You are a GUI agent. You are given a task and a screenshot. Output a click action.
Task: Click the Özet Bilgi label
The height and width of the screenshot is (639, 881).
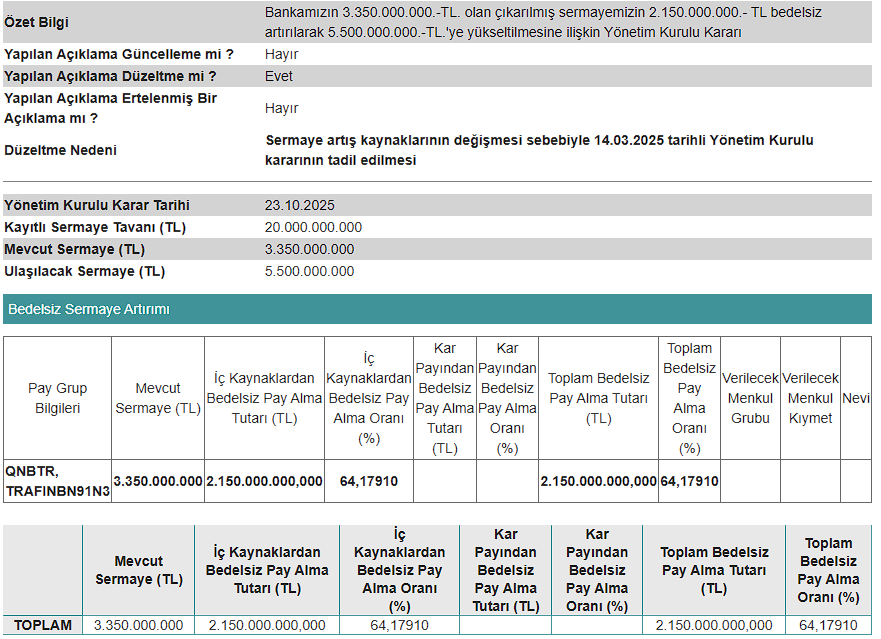coord(37,22)
